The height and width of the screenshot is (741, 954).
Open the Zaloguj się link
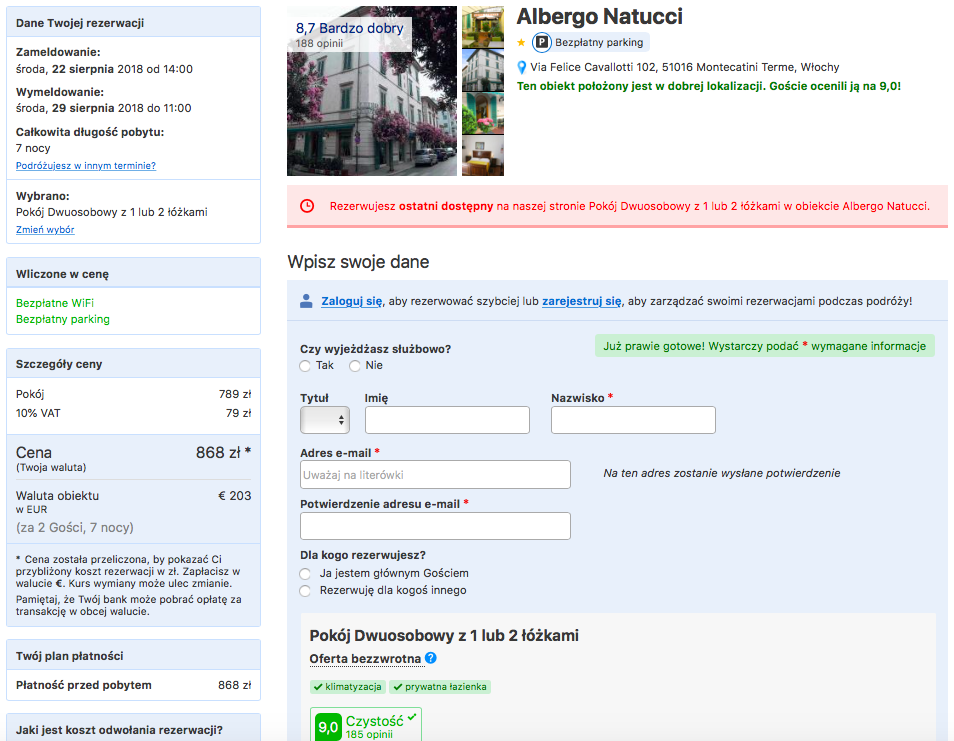(352, 301)
